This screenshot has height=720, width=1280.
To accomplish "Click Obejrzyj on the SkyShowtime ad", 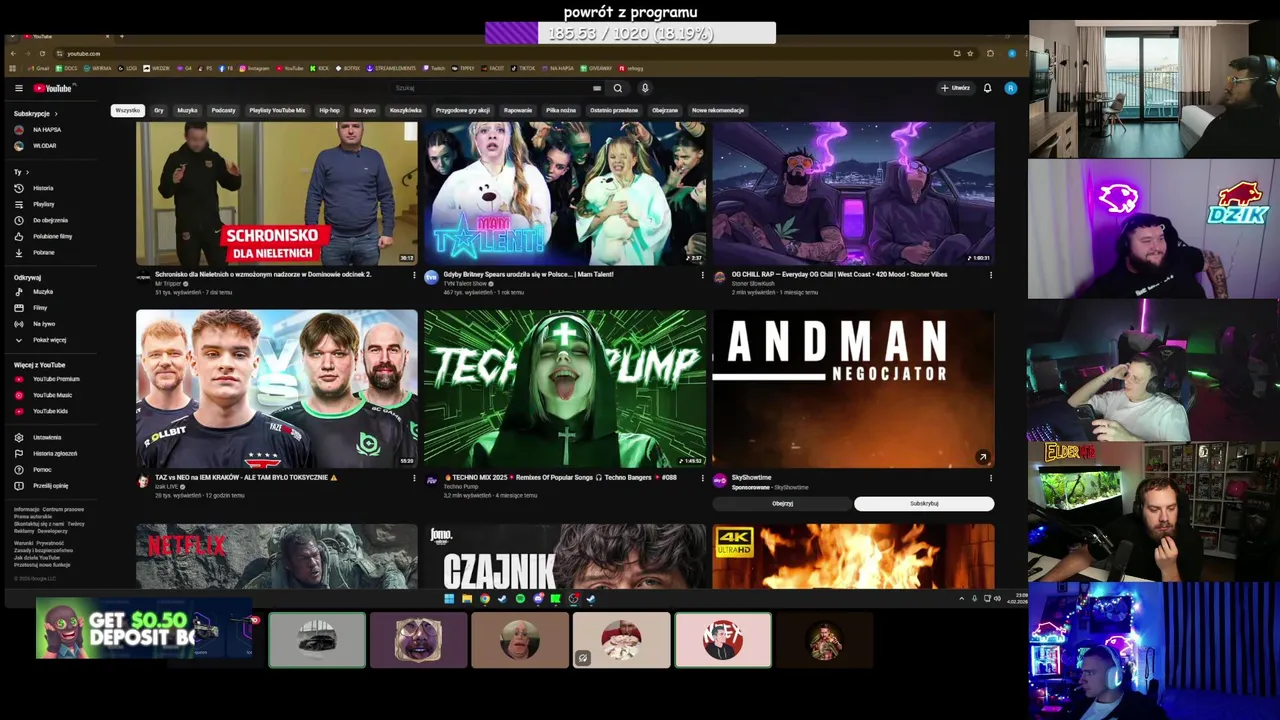I will pos(782,503).
